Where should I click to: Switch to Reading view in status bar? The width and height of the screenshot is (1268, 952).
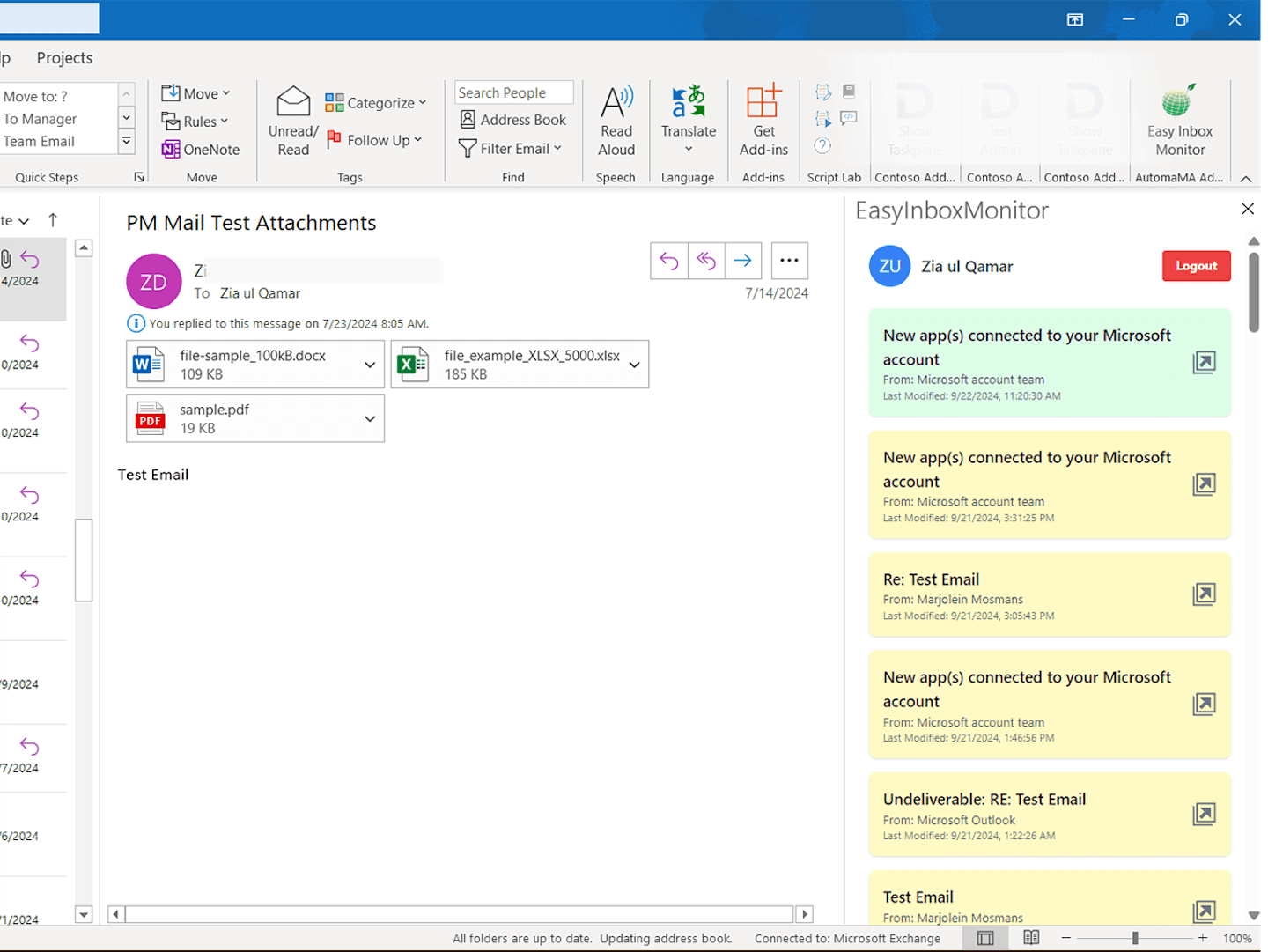pos(1031,938)
